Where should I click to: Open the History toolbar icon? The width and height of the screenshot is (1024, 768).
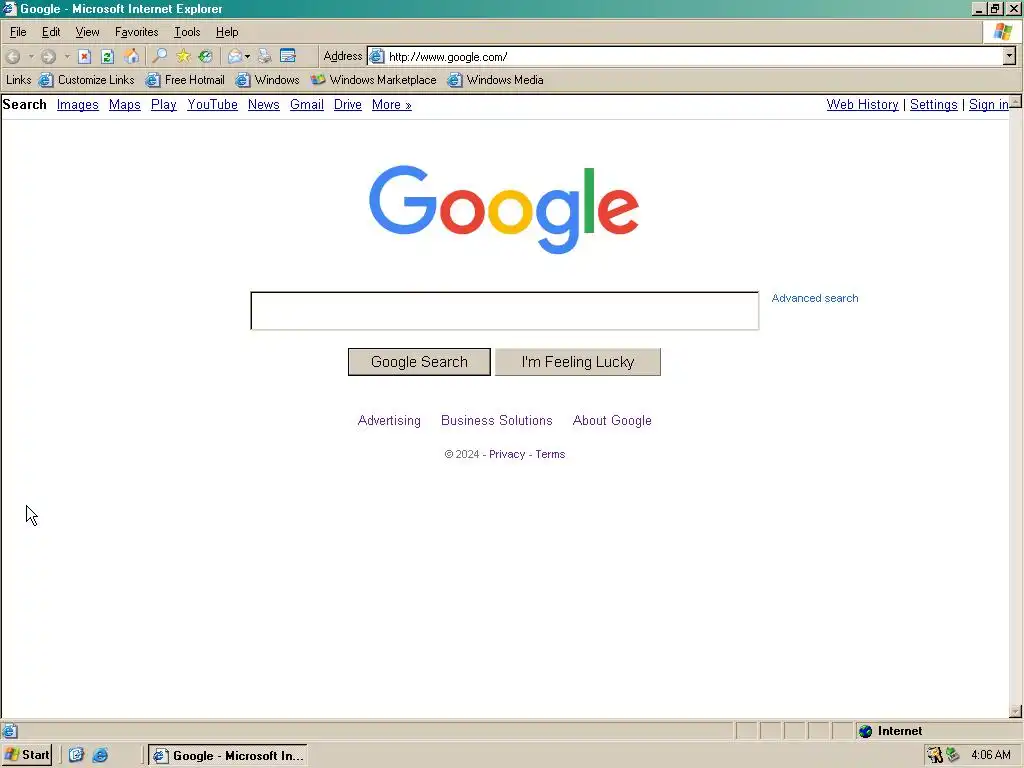[206, 57]
